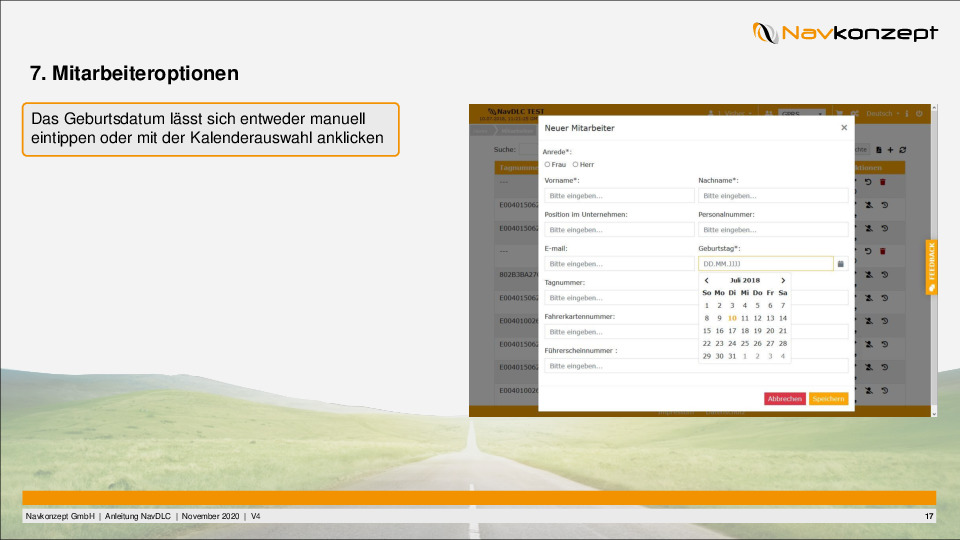Select highlighted day 10 in the calendar

(732, 318)
